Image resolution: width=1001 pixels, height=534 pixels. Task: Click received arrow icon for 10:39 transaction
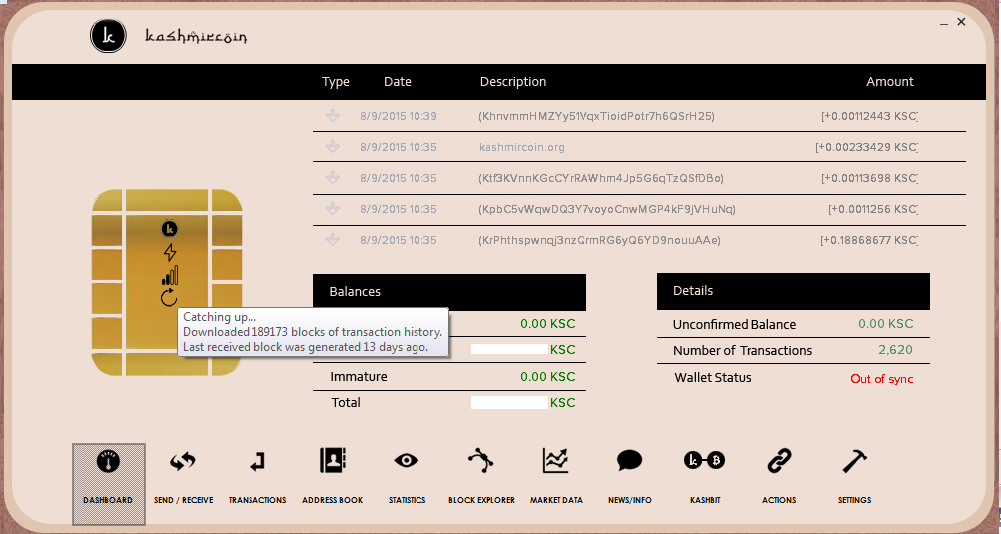[x=333, y=116]
